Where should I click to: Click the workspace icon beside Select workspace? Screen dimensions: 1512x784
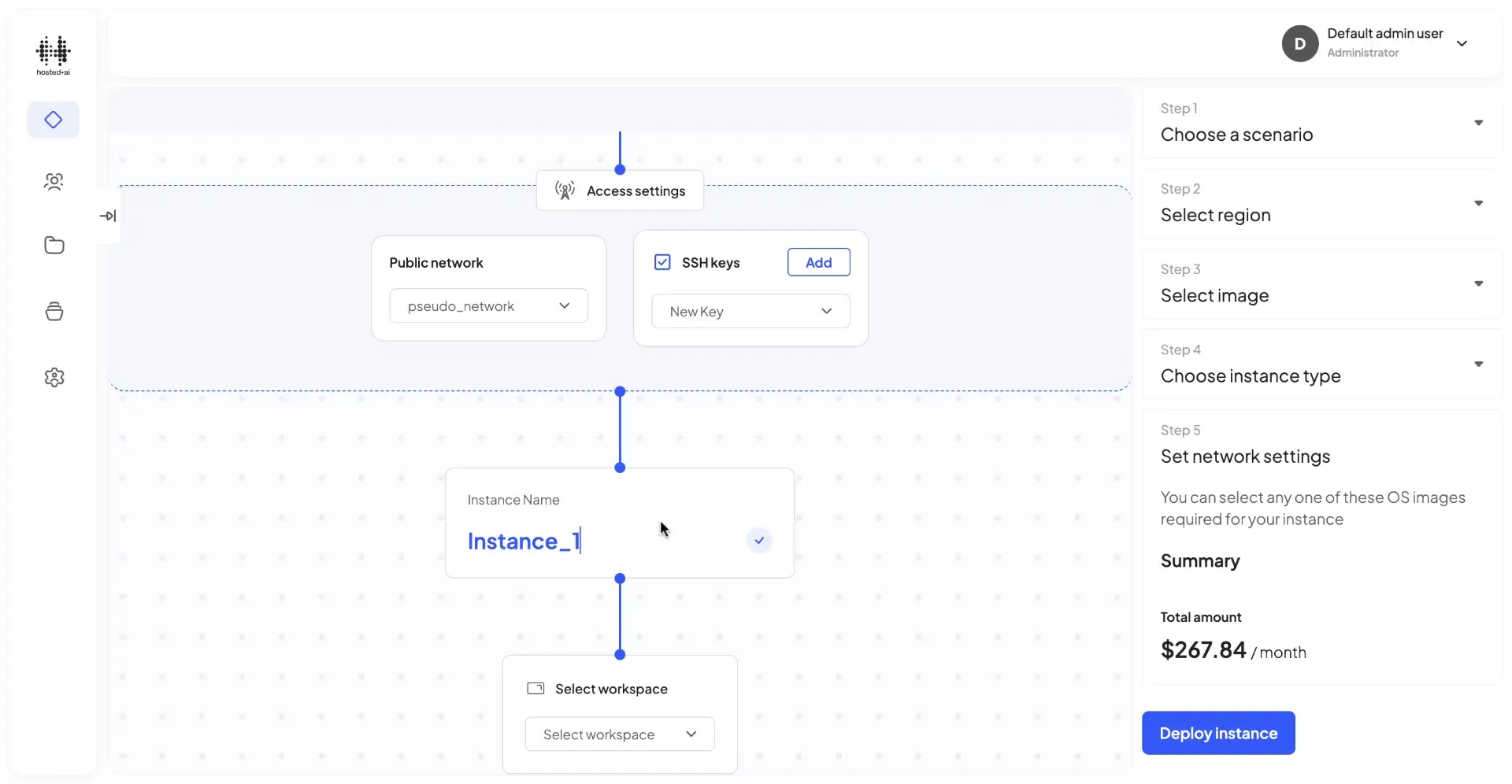[x=535, y=689]
